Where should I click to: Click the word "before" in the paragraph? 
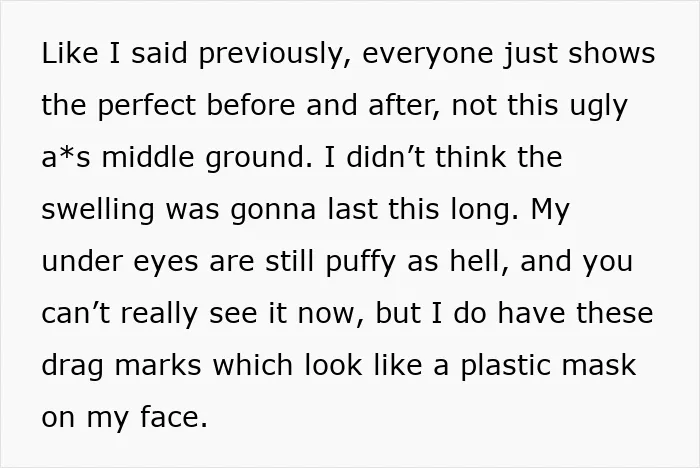251,105
